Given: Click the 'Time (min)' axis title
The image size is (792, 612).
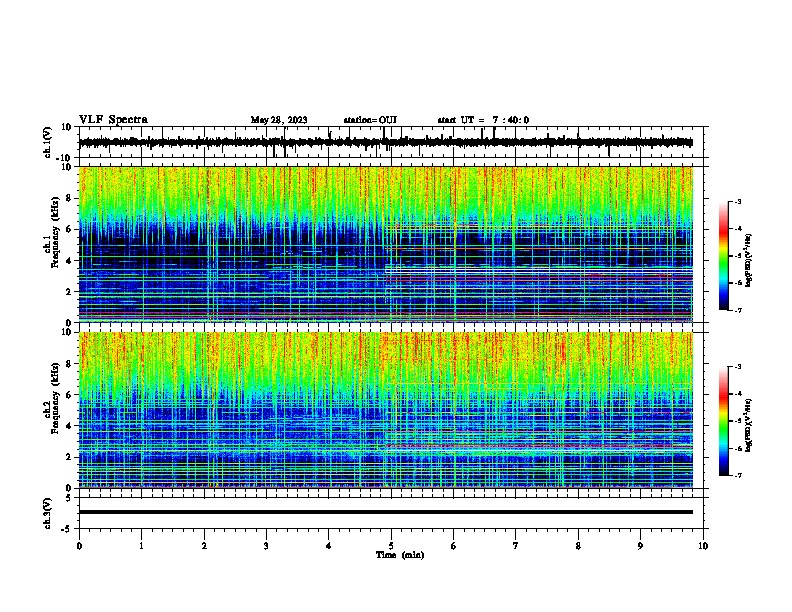Looking at the screenshot, I should [400, 555].
